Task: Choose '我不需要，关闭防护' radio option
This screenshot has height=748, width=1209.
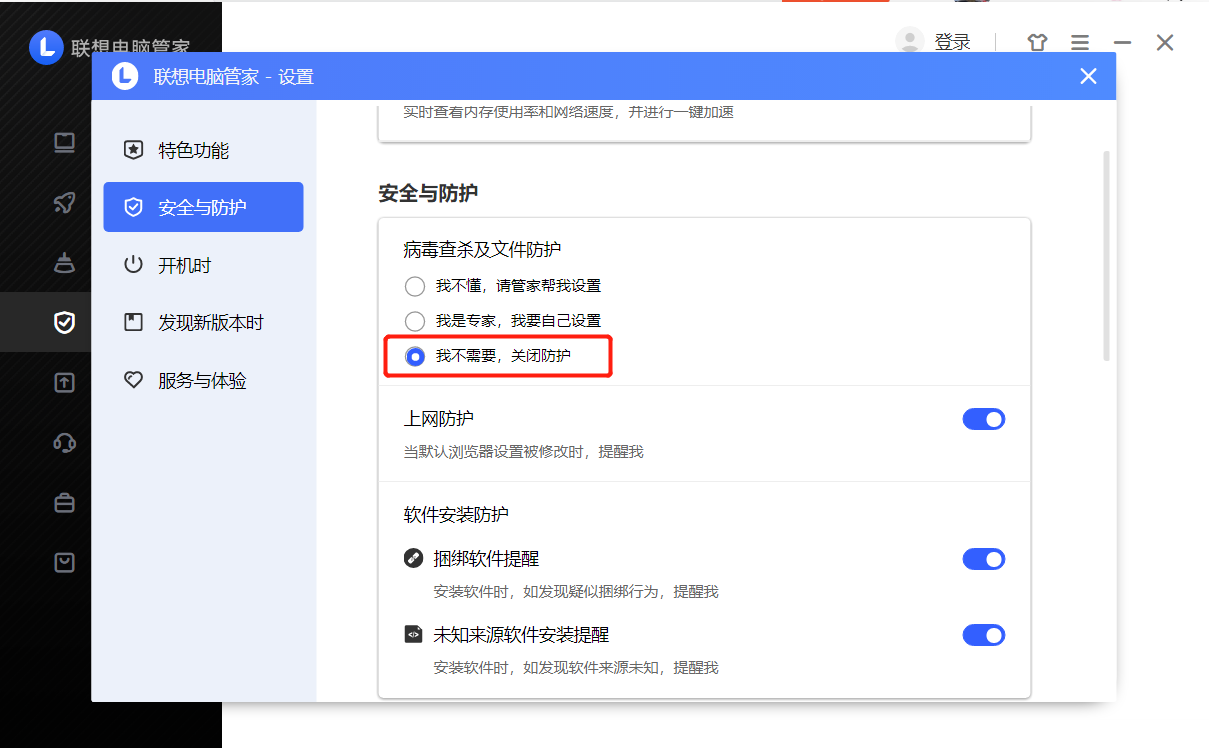Action: click(x=415, y=356)
